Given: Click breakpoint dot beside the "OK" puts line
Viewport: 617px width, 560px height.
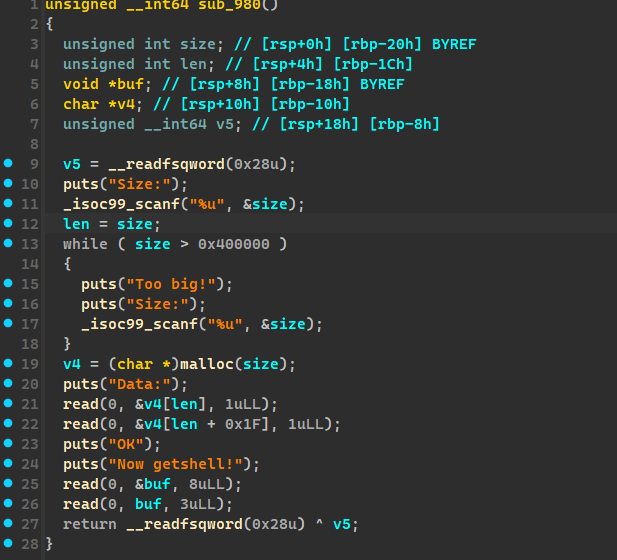Looking at the screenshot, I should point(9,444).
